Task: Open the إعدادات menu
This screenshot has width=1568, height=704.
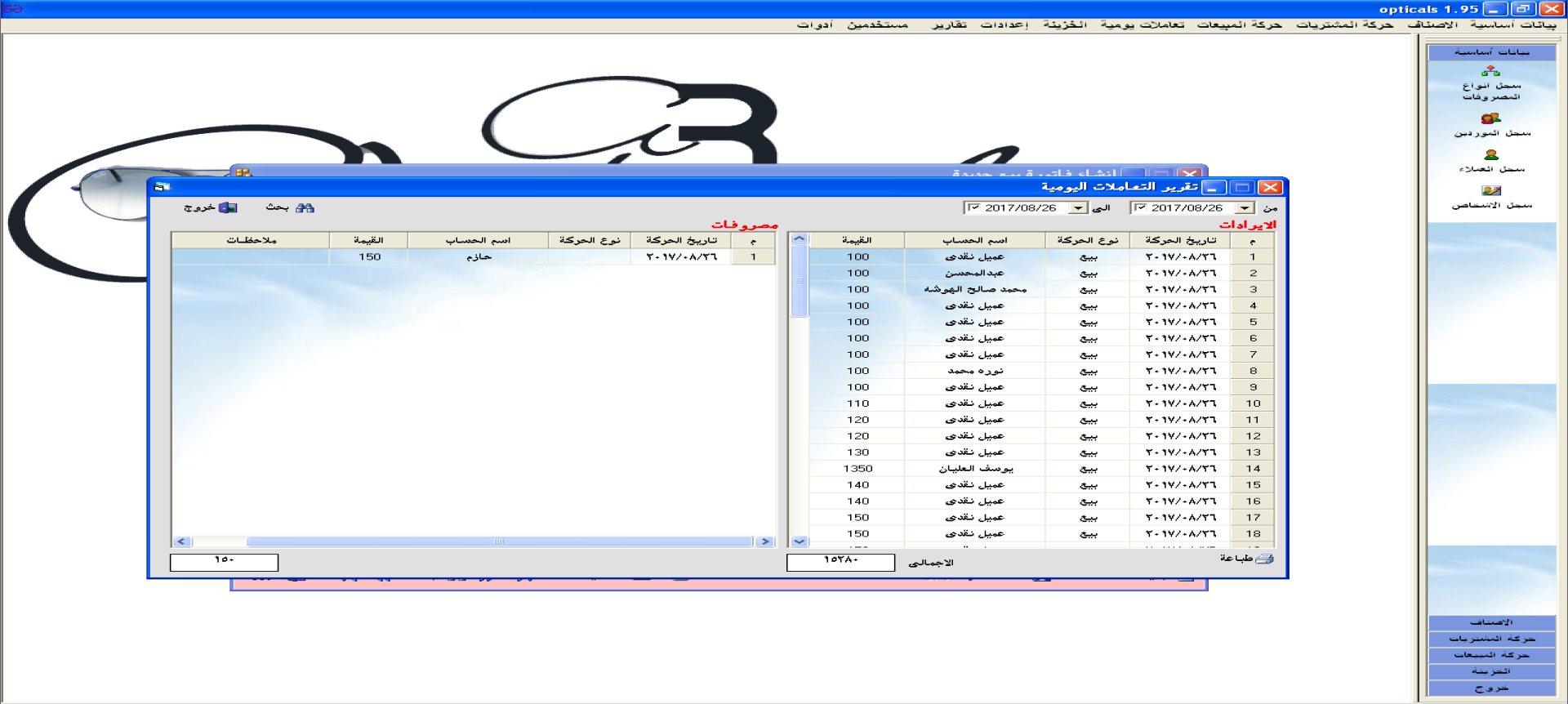Action: click(x=1004, y=25)
